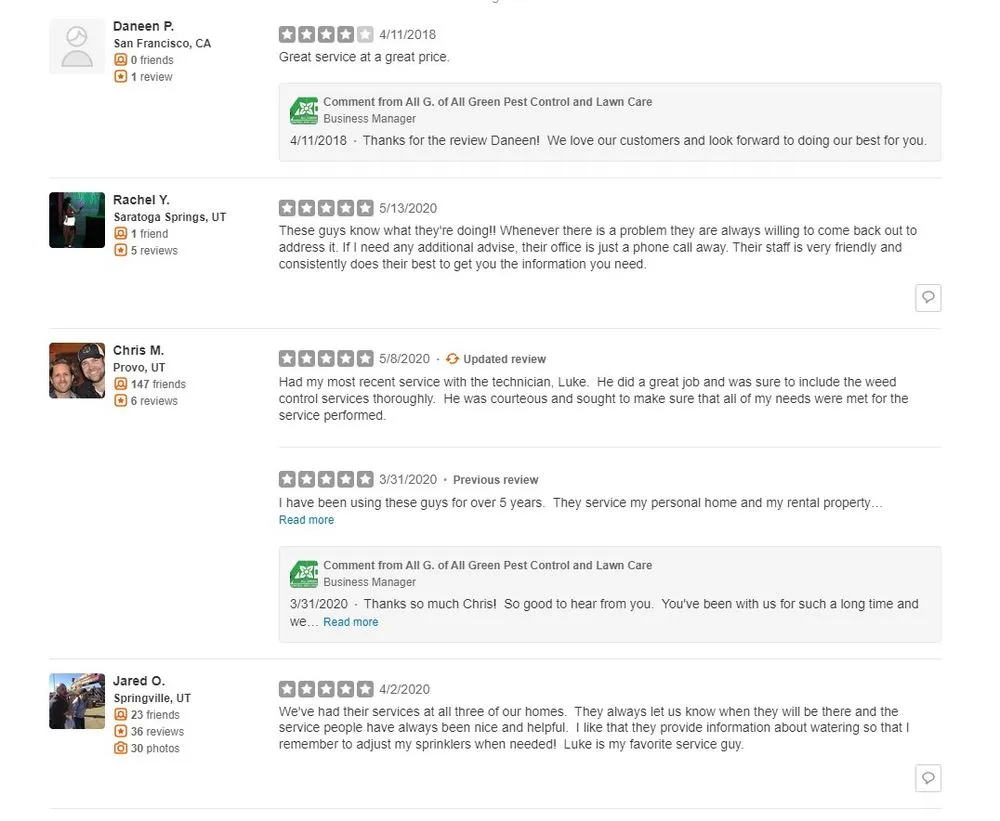
Task: Click the five-star rating on Rachel Y.'s review
Action: [326, 208]
